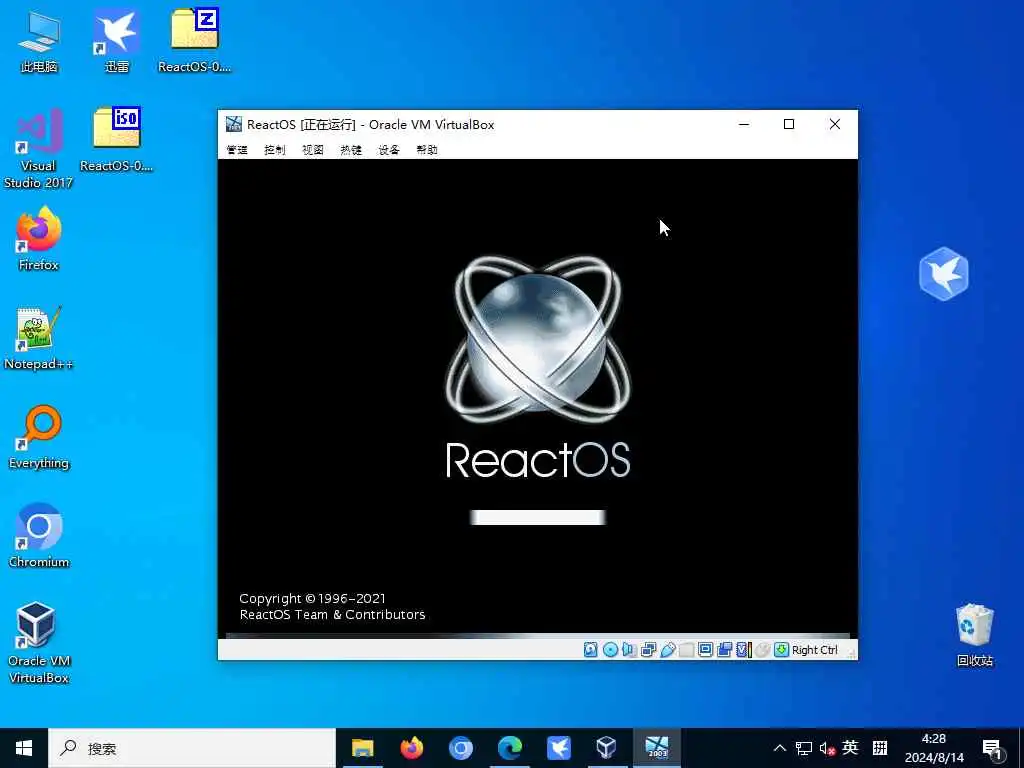Select the Chromium desktop shortcut
Image resolution: width=1024 pixels, height=768 pixels.
click(x=39, y=537)
